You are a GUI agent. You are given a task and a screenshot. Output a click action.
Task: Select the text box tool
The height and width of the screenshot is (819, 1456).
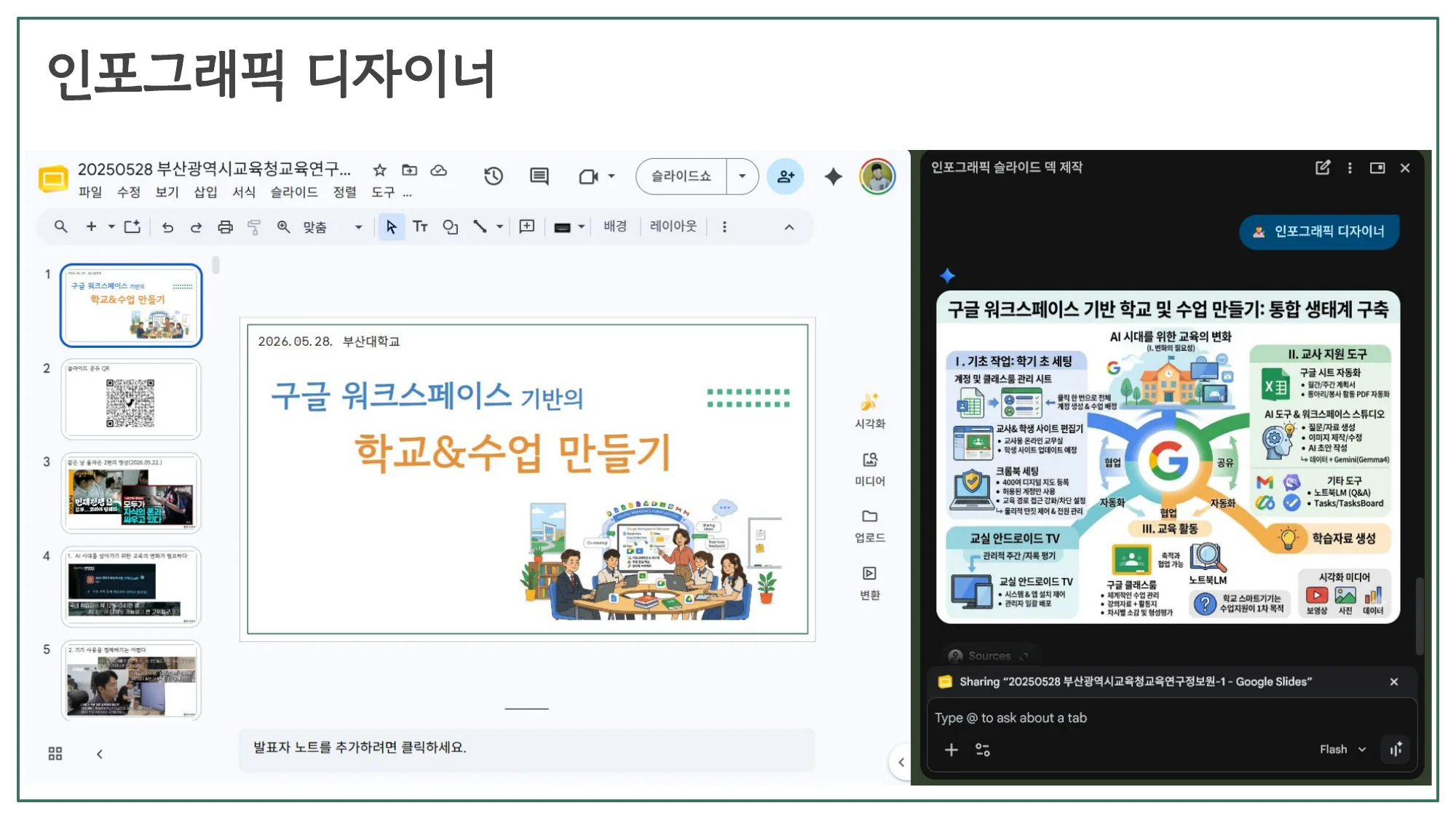(420, 227)
